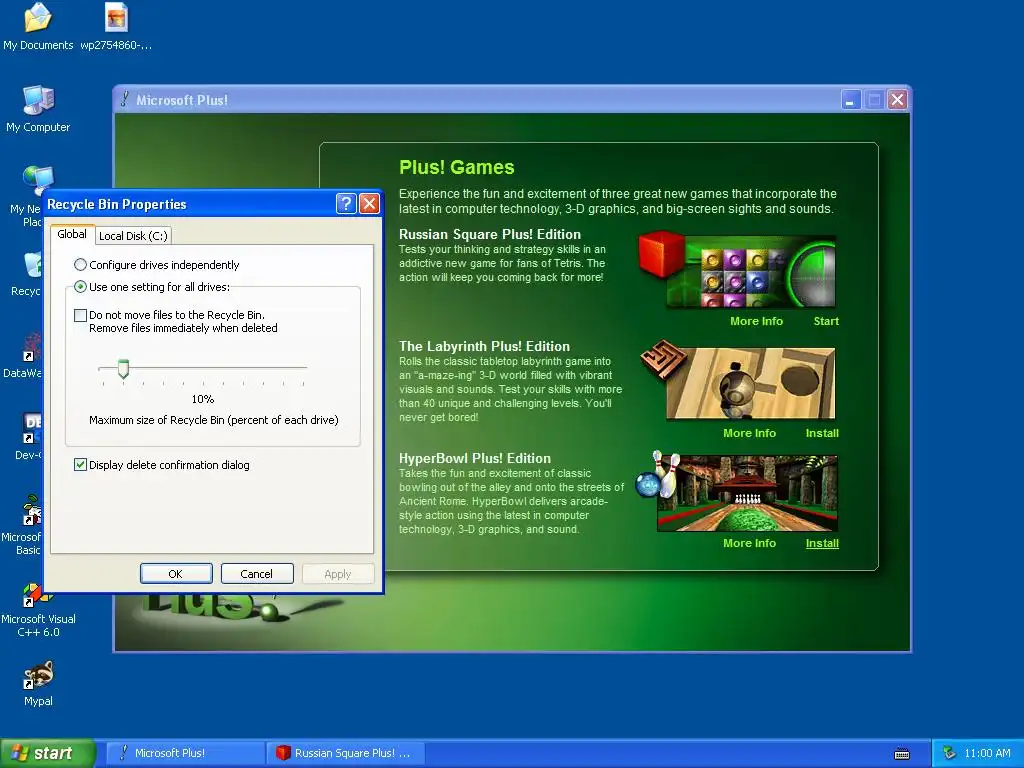Uncheck Display delete confirmation dialog

(x=162, y=465)
